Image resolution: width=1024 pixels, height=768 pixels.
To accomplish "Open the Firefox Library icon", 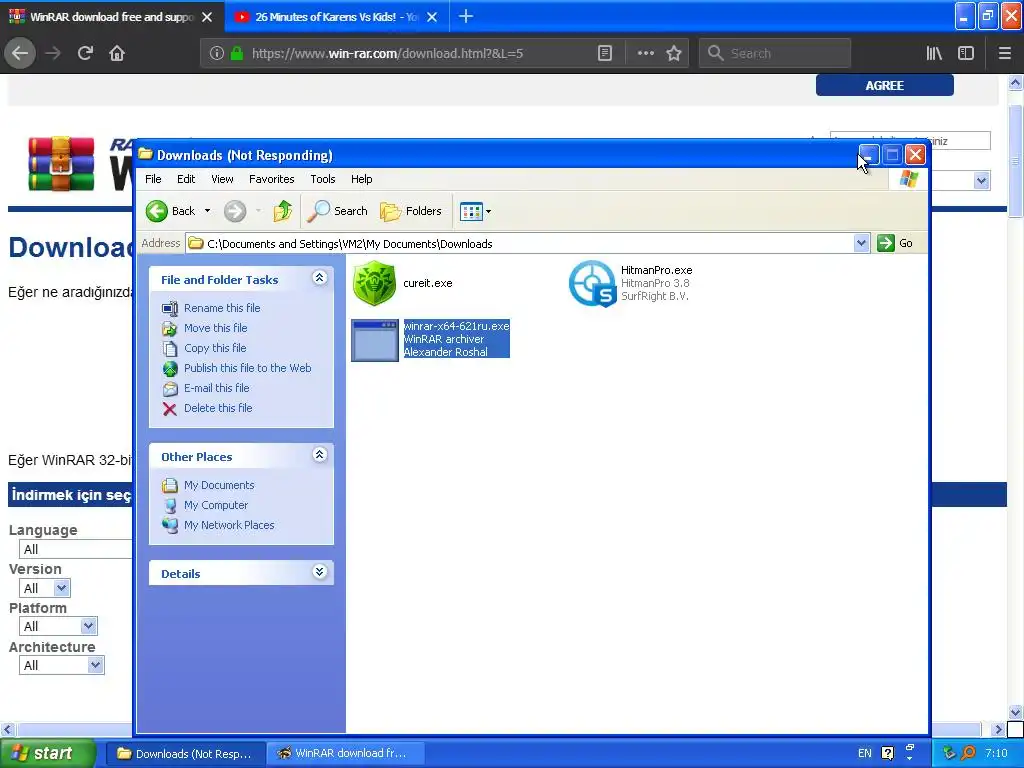I will pos(934,54).
